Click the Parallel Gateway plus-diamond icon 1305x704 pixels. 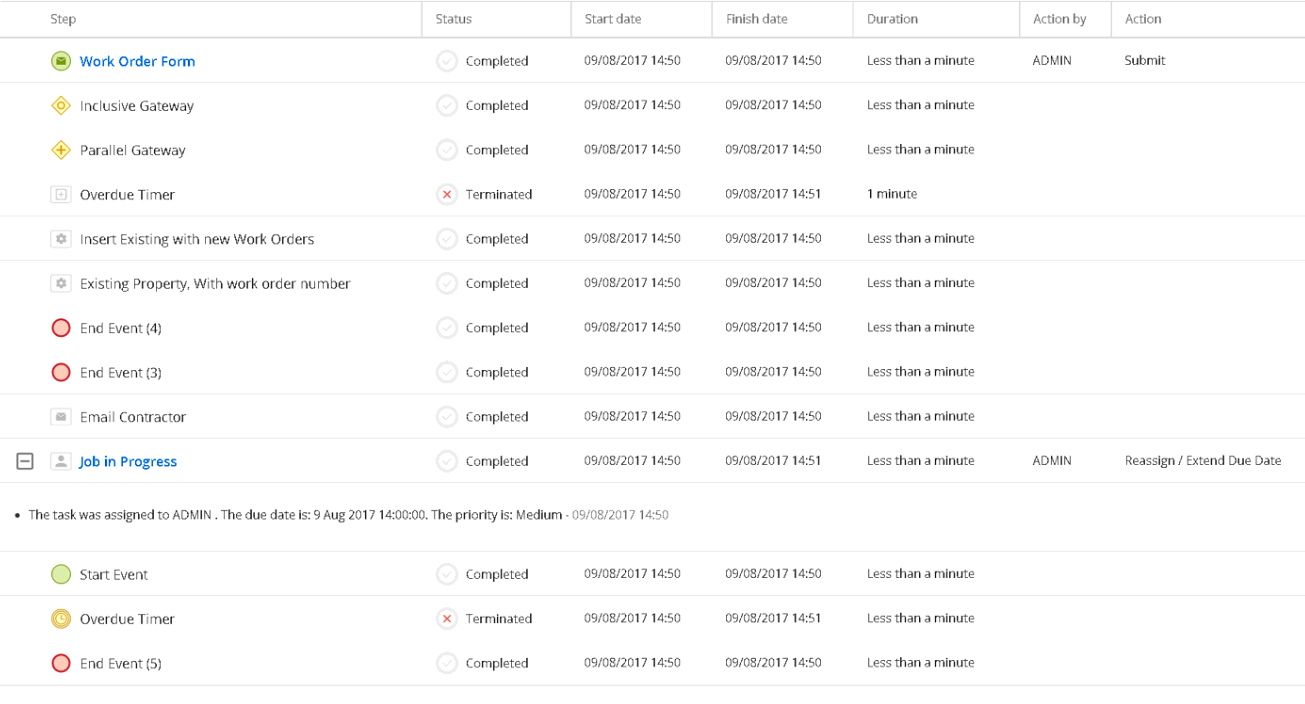[61, 150]
